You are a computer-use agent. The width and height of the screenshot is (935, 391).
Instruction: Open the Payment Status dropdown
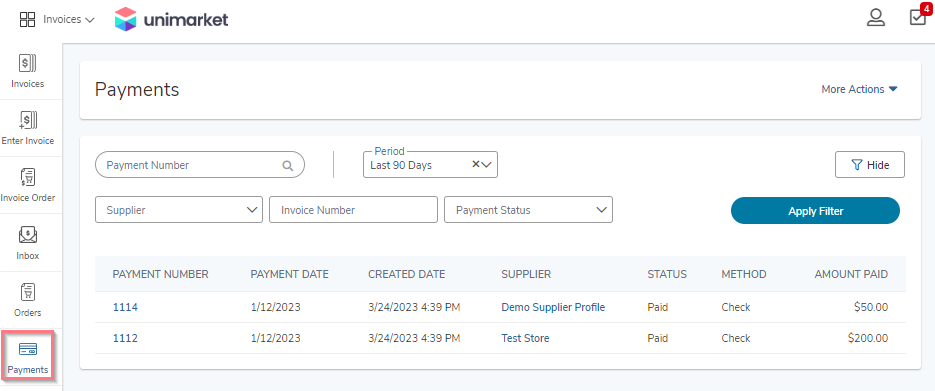(x=528, y=210)
